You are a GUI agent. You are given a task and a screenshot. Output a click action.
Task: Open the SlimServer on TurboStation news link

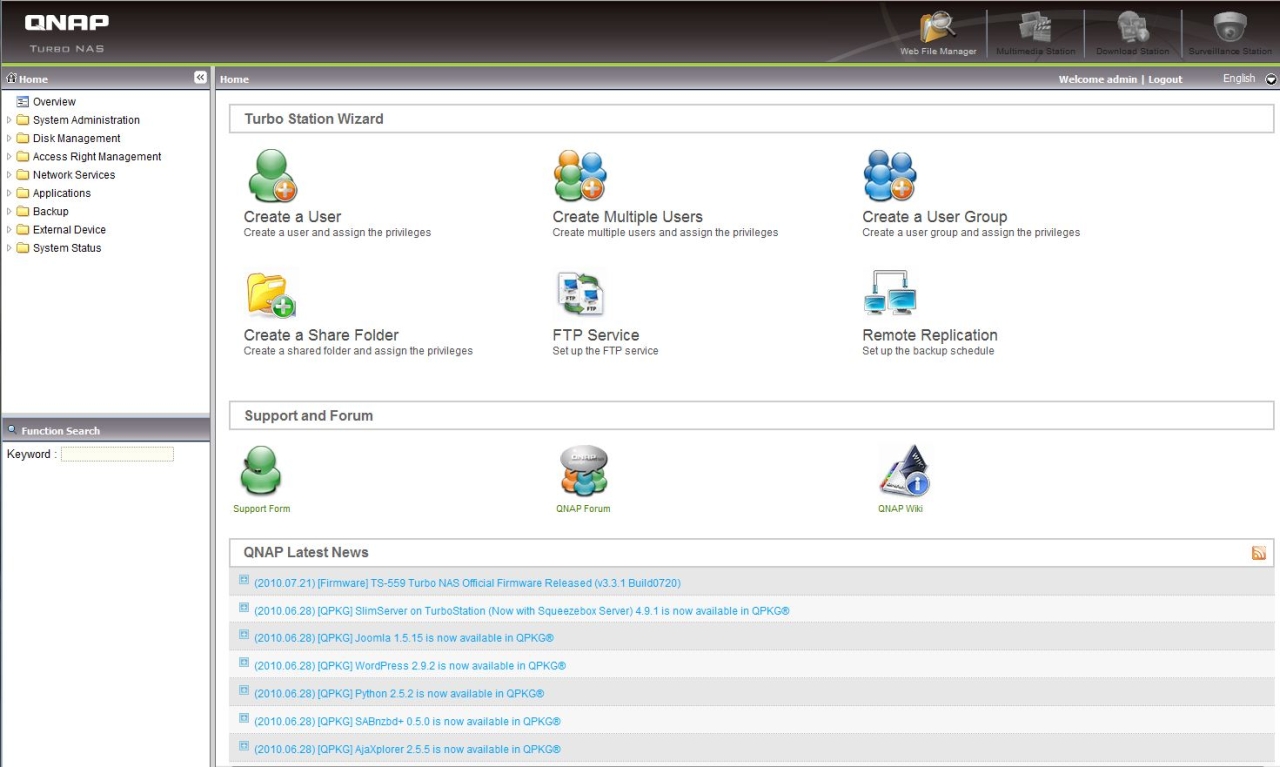point(522,611)
